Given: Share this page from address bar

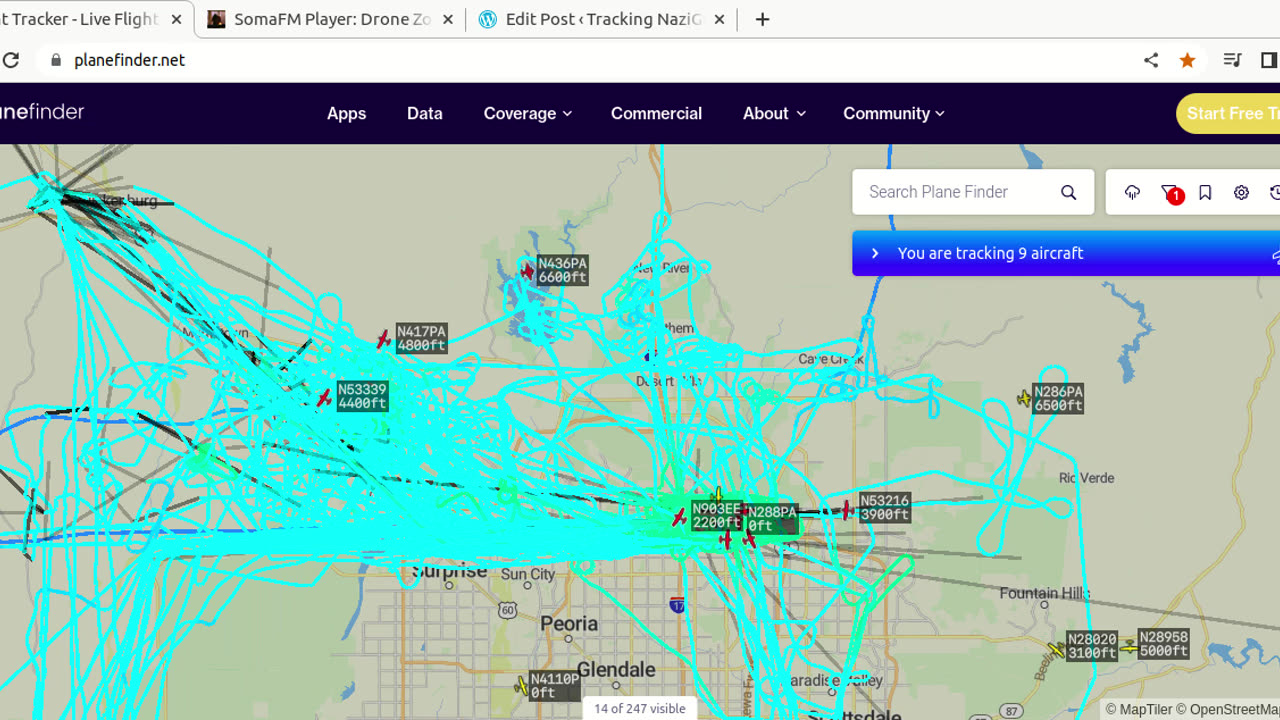Looking at the screenshot, I should pyautogui.click(x=1151, y=60).
